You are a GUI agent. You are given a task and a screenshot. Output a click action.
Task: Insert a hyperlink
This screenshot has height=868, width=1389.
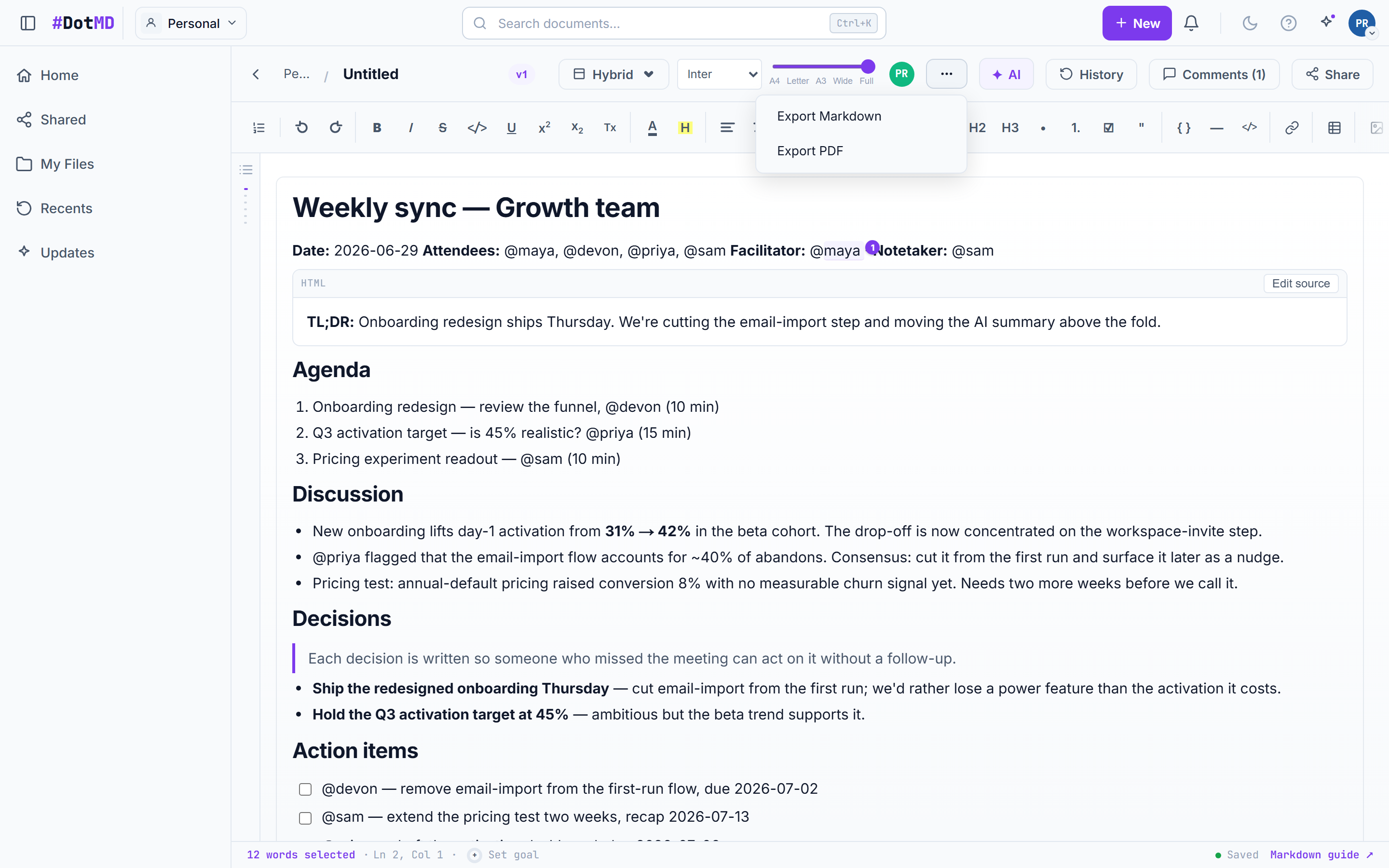pyautogui.click(x=1292, y=127)
